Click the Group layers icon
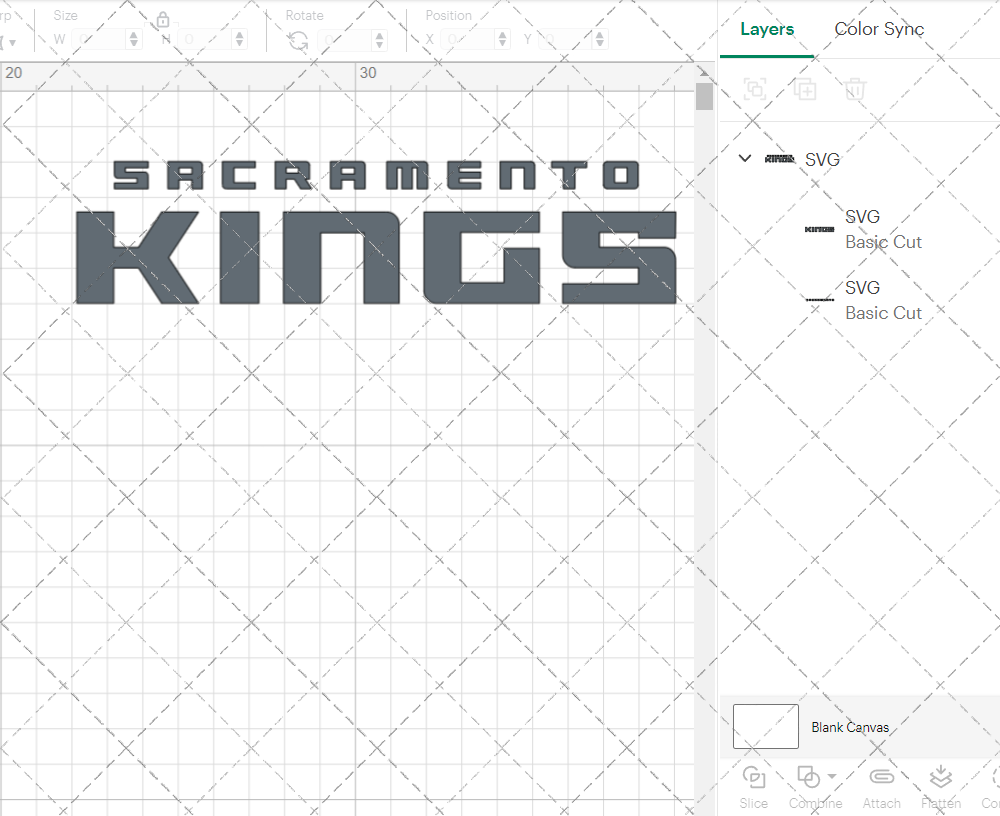1000x816 pixels. point(755,89)
